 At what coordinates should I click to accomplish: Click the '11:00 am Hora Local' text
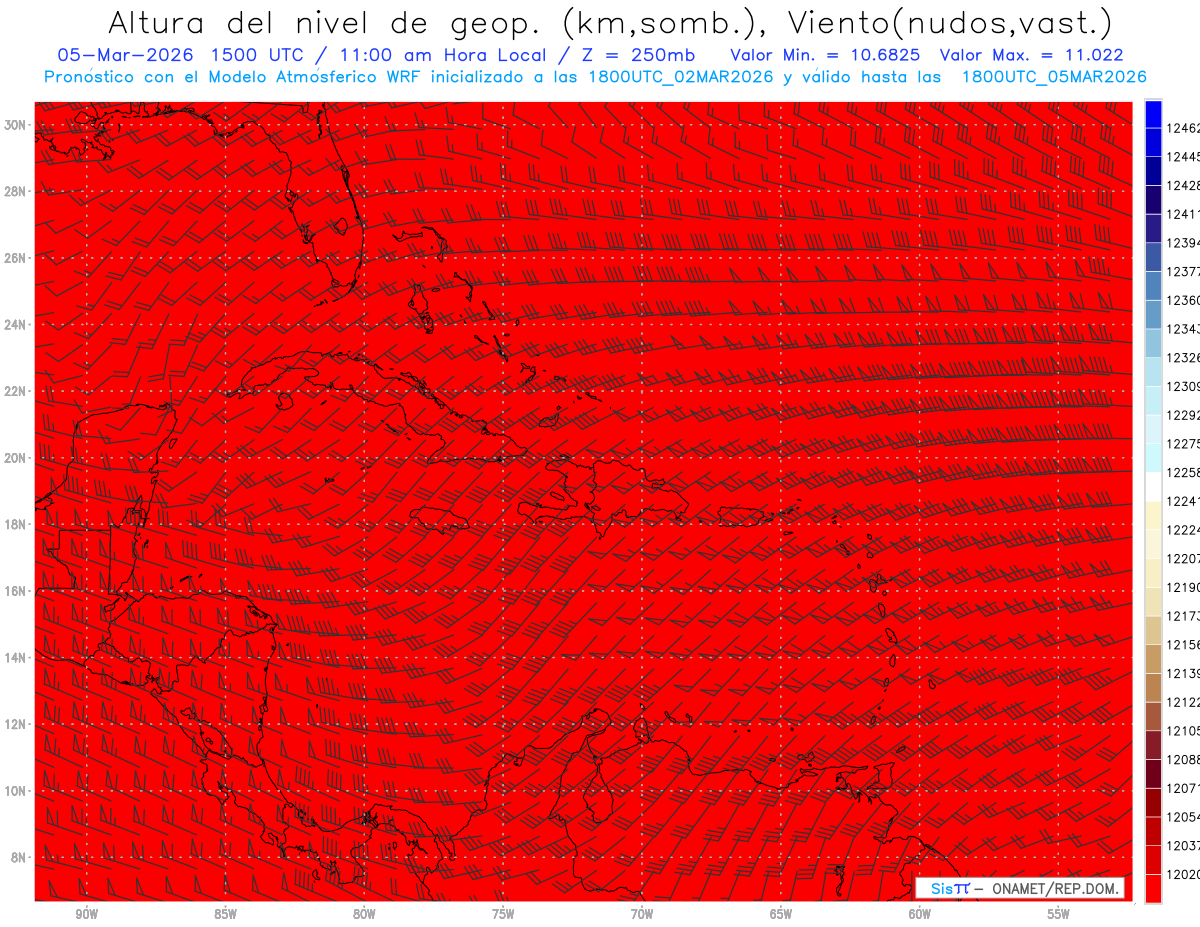446,56
